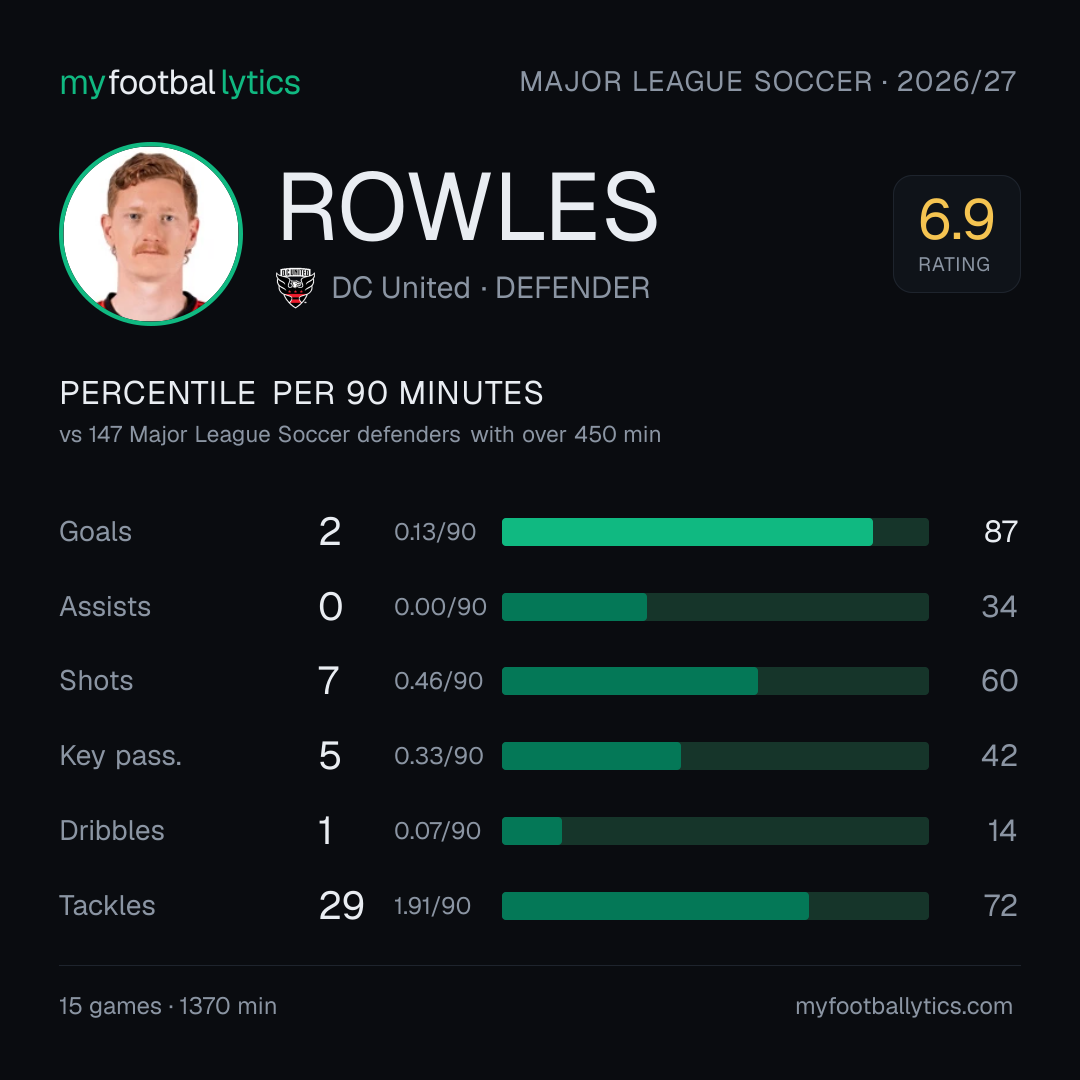Click the ROWLES player name heading

click(x=468, y=207)
